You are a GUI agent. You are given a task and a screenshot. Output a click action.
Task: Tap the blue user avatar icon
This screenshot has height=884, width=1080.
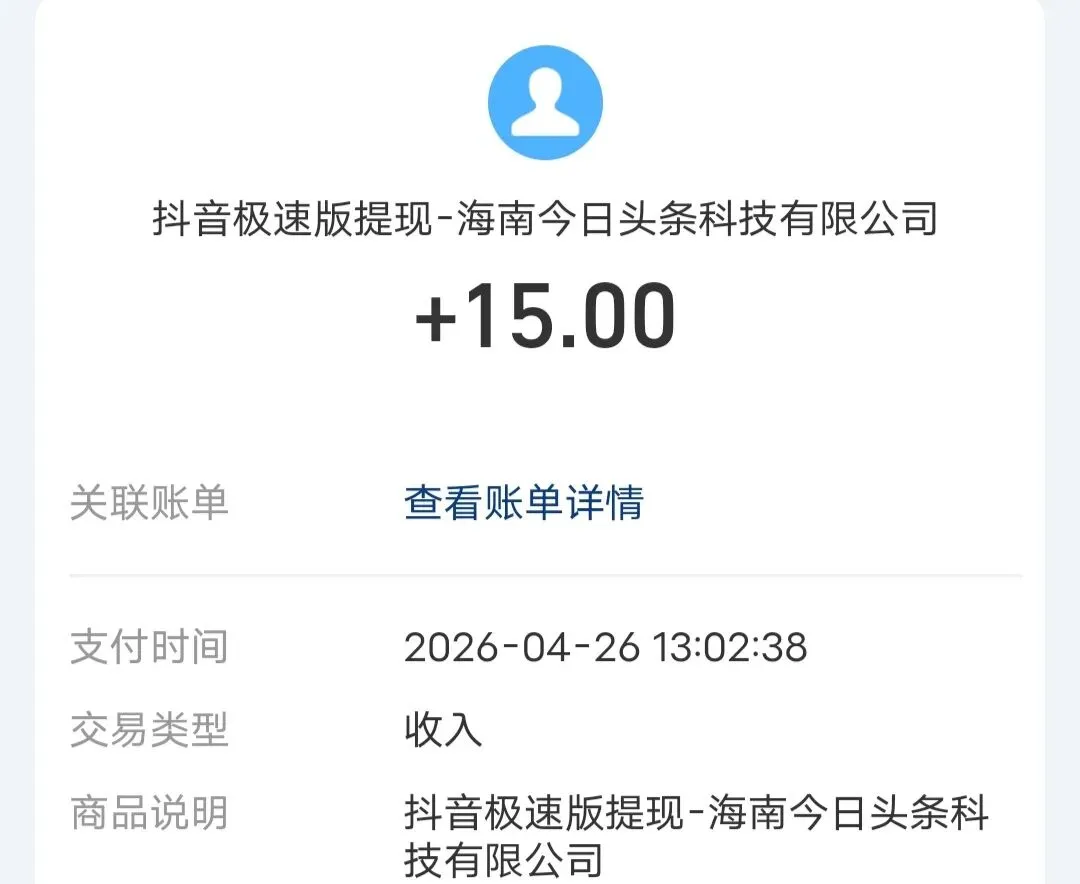(x=545, y=102)
